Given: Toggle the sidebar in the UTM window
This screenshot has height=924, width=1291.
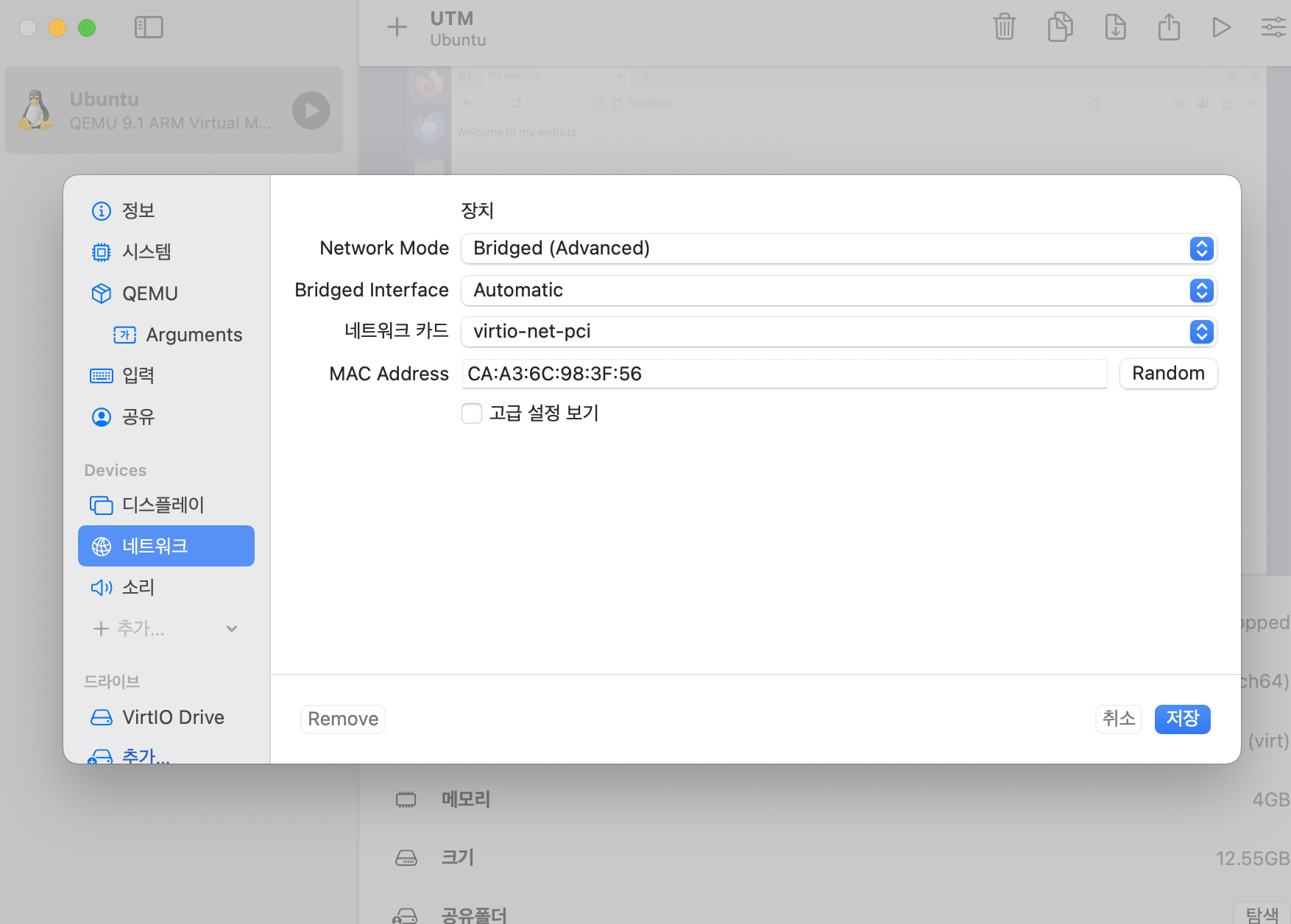Looking at the screenshot, I should tap(149, 27).
